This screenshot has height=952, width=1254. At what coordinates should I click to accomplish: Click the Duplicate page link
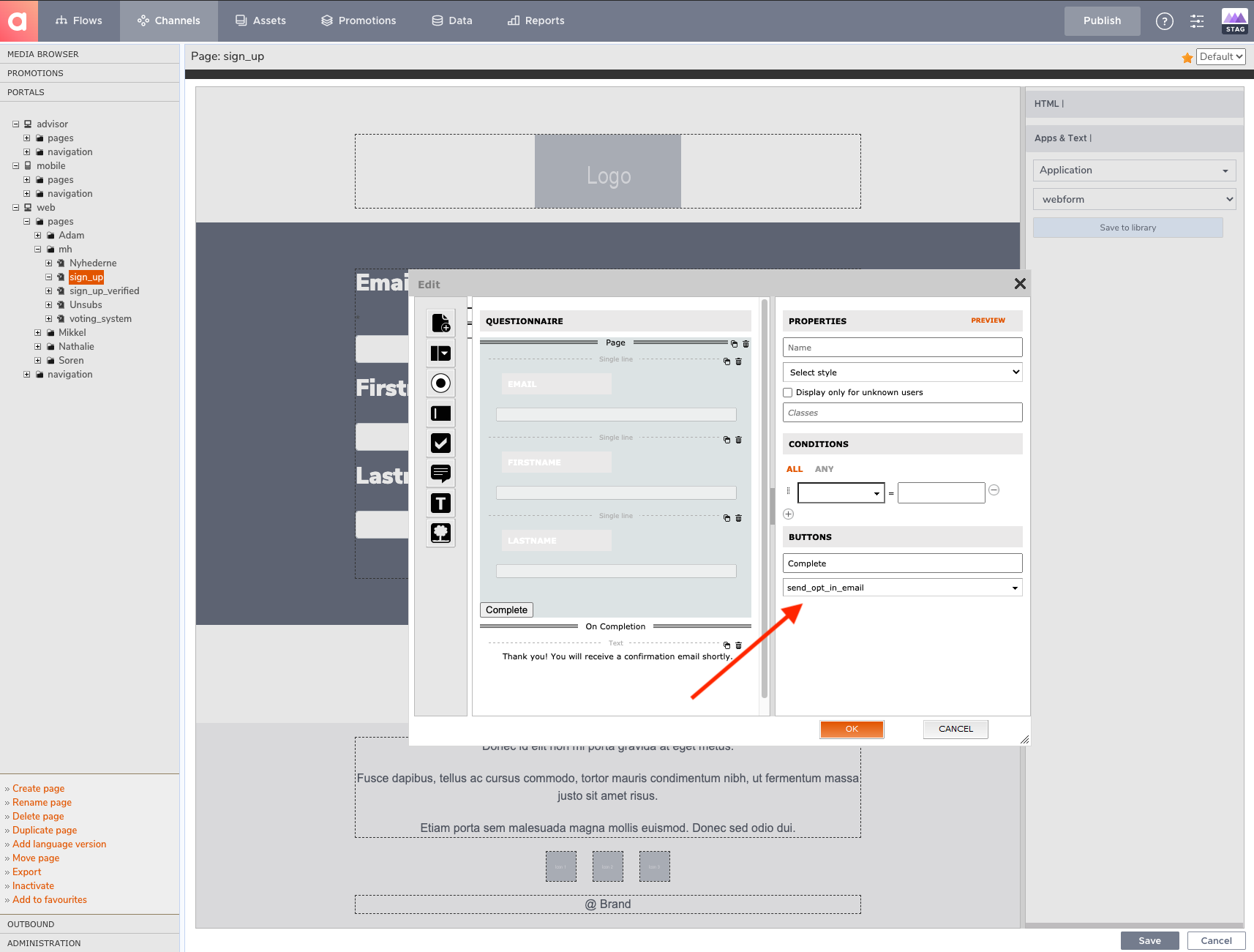tap(45, 831)
